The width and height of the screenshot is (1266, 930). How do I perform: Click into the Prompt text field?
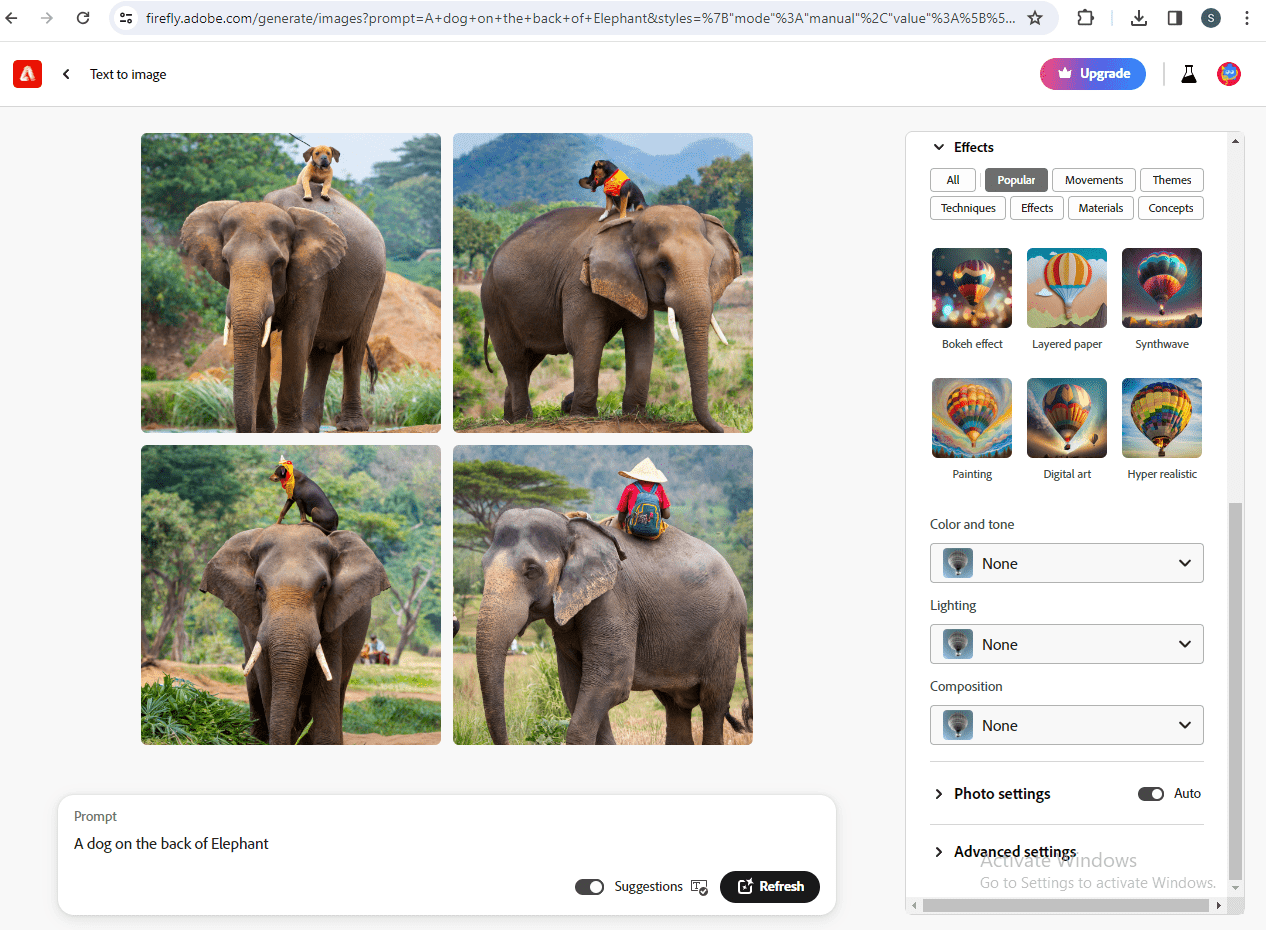click(x=447, y=844)
